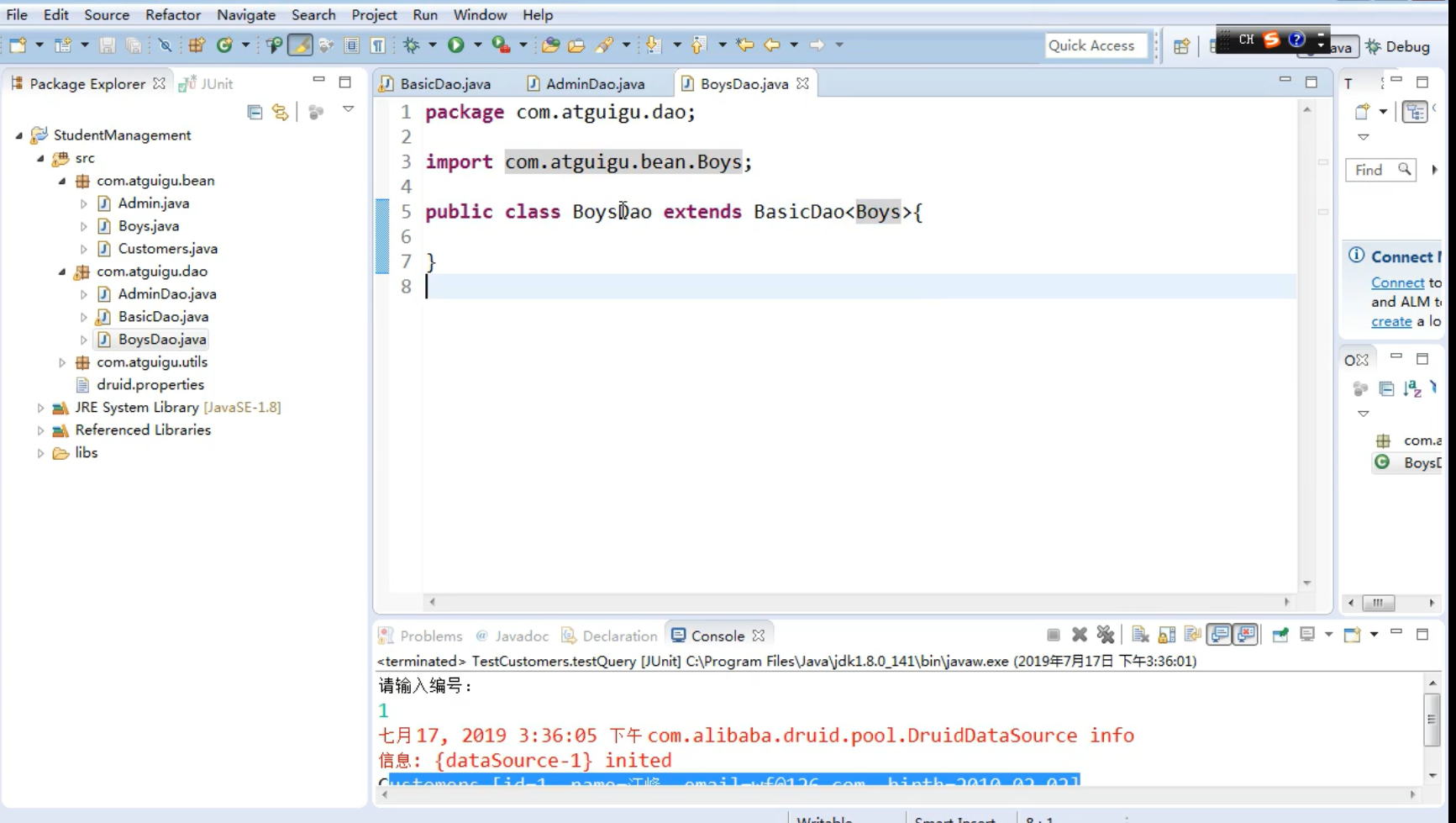1456x823 pixels.
Task: Click the Save icon in toolbar
Action: point(107,45)
